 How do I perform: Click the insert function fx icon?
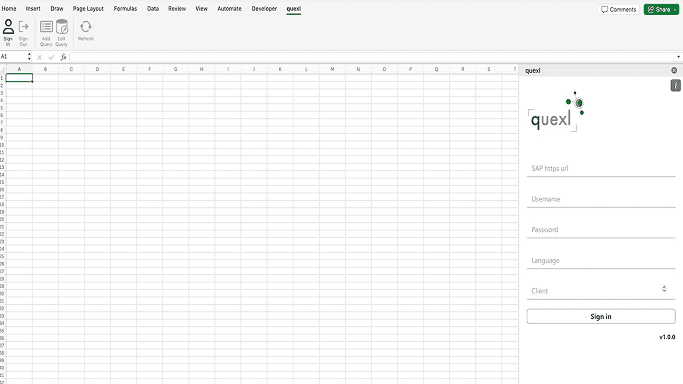(63, 57)
